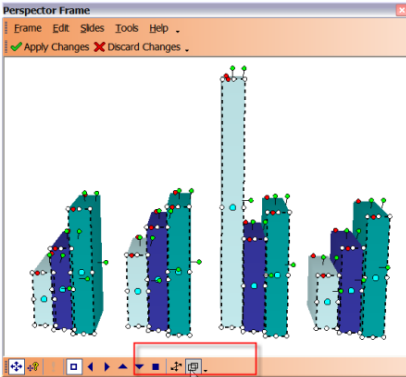This screenshot has height=377, width=406.
Task: Click the right arrow view icon
Action: (107, 367)
